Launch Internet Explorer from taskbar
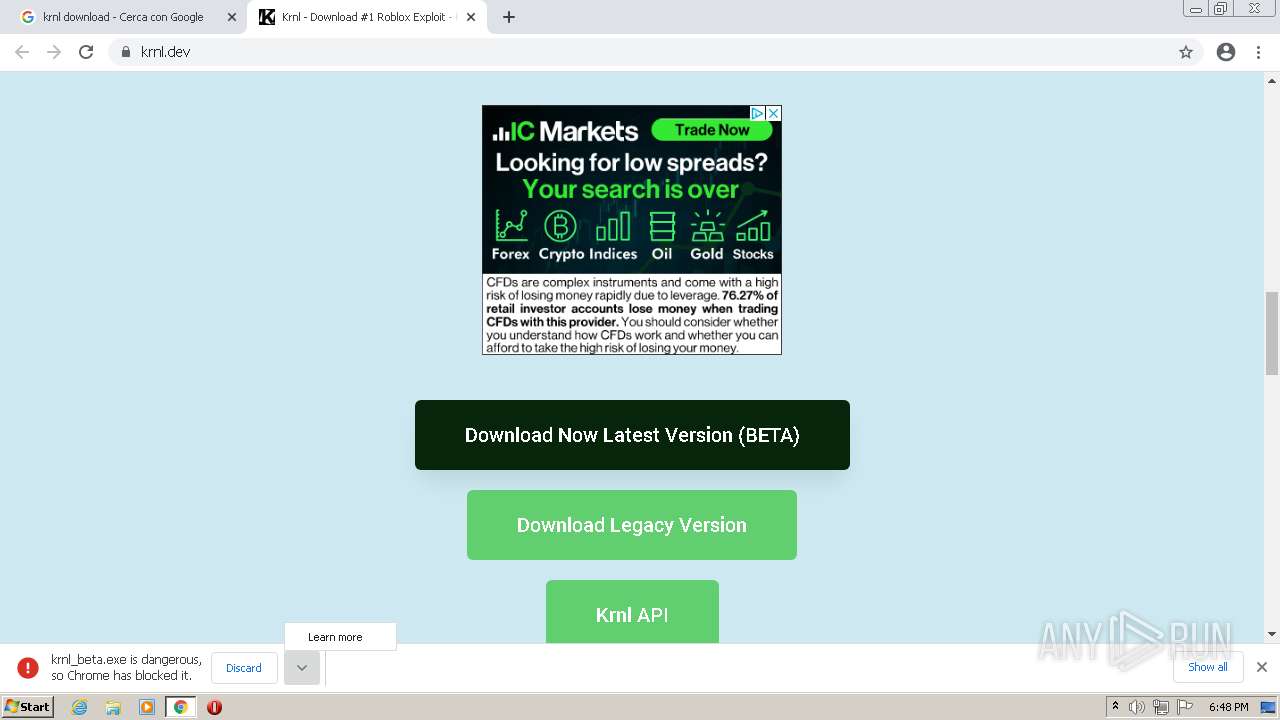Viewport: 1280px width, 720px height. pyautogui.click(x=80, y=707)
